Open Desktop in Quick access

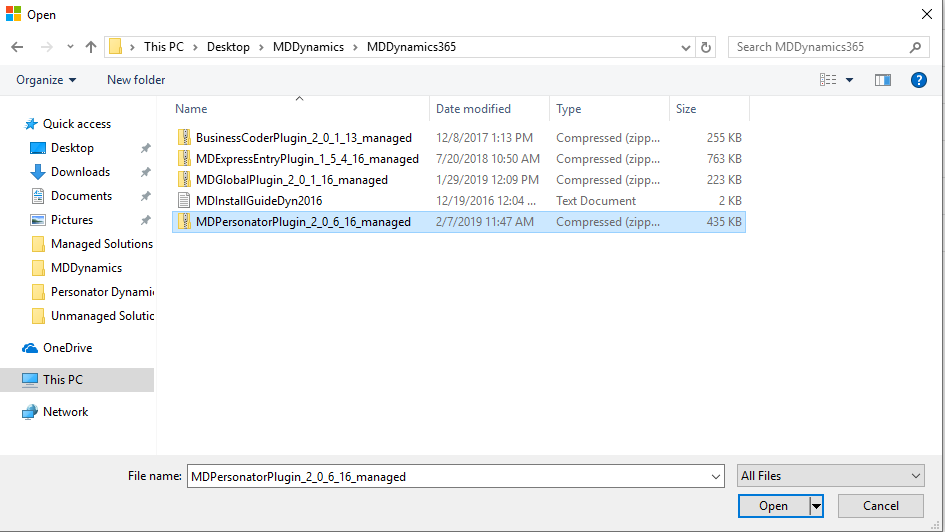tap(72, 148)
